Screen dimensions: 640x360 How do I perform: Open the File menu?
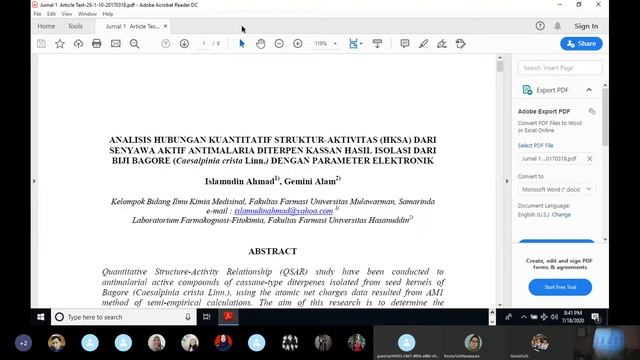pos(37,14)
